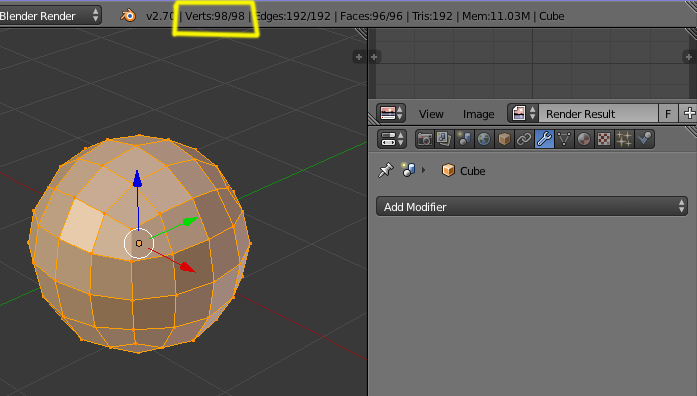
Task: Open the browse image dropdown icon
Action: 523,113
